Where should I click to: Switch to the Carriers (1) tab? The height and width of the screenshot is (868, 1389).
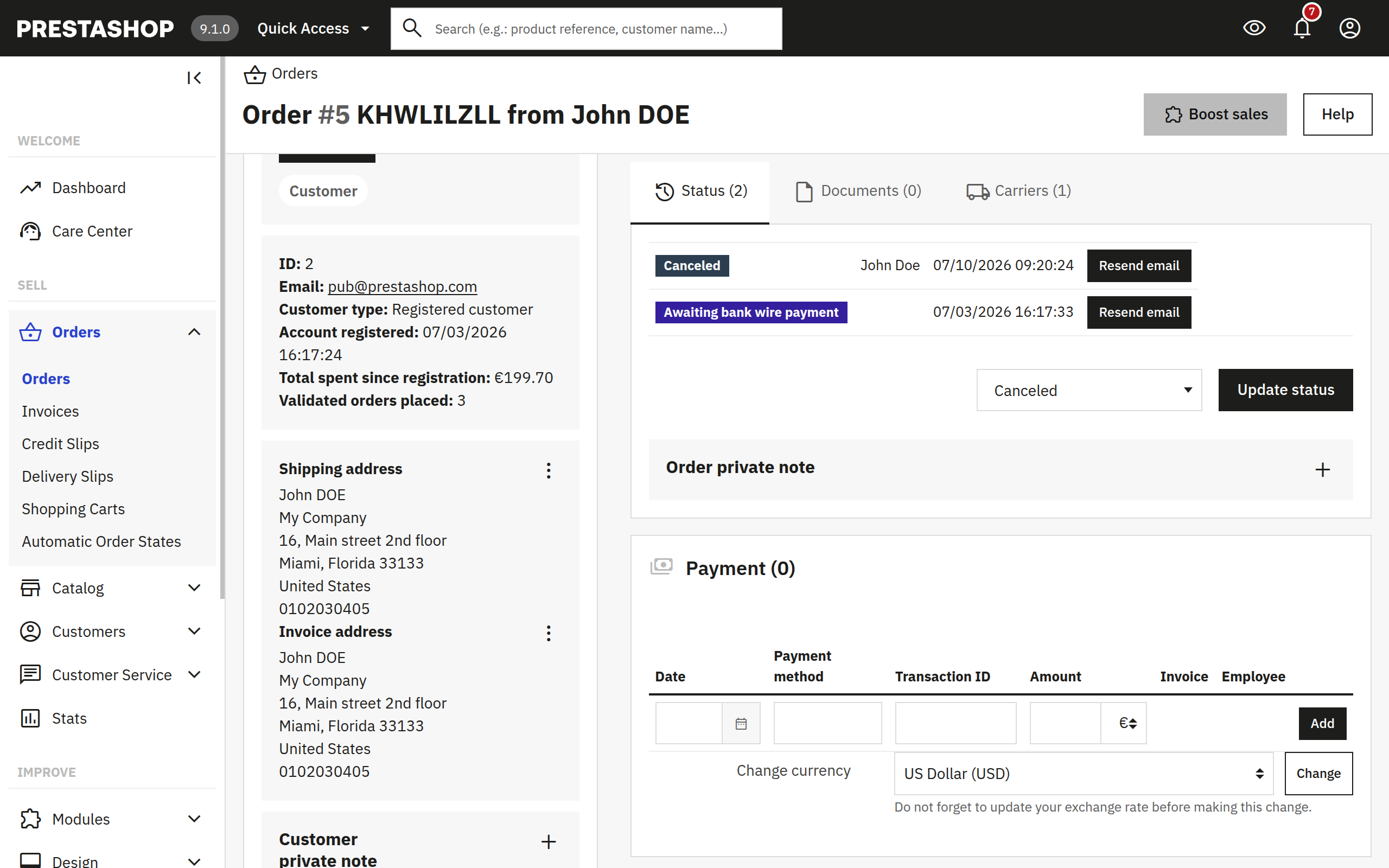[x=1018, y=191]
